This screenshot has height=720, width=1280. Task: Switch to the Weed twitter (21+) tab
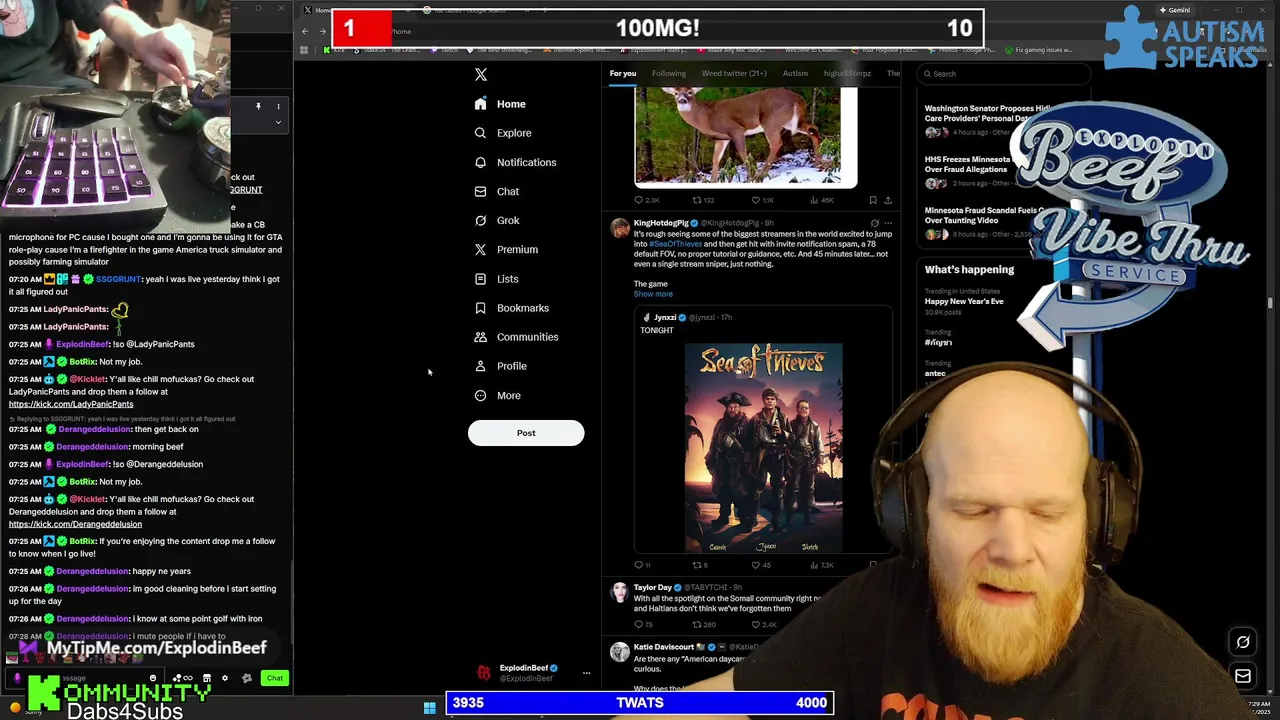tap(734, 73)
